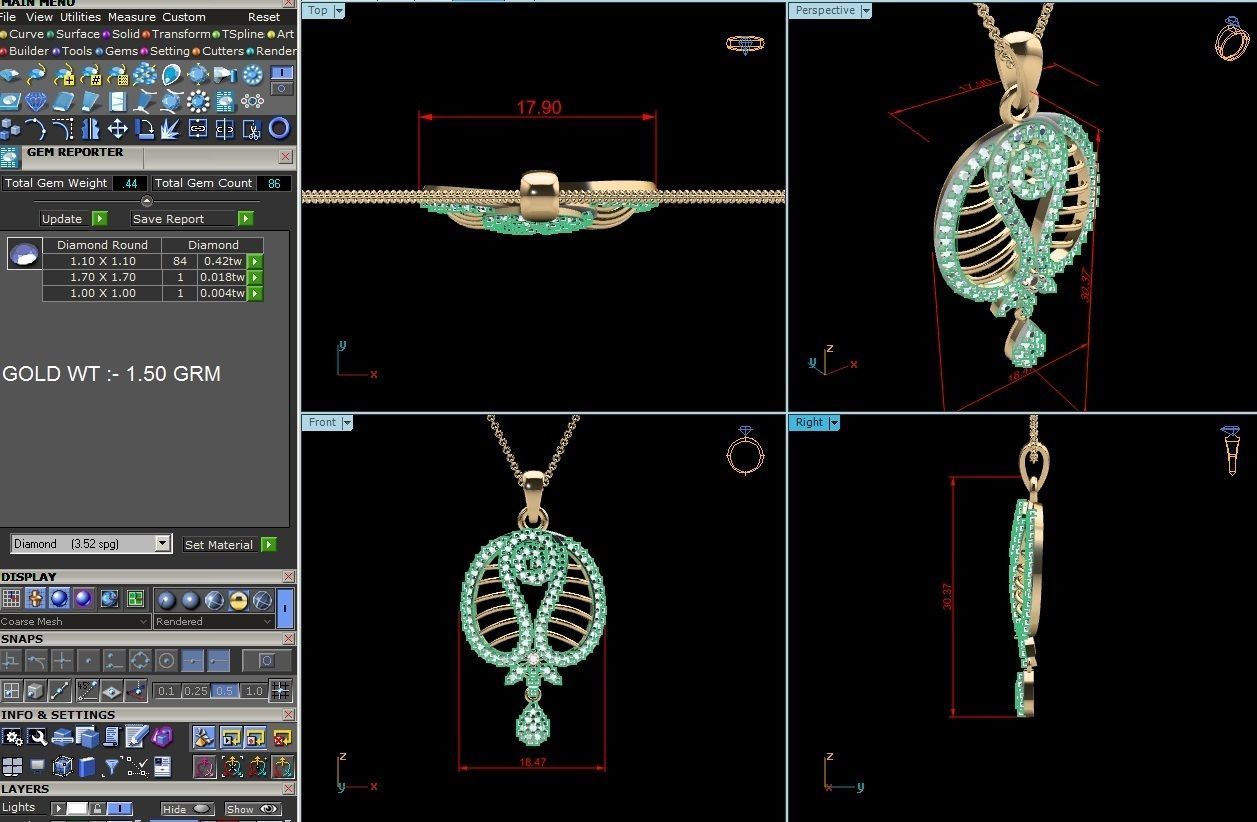This screenshot has height=822, width=1257.
Task: Click the blue book icon in Info & Settings
Action: click(86, 767)
